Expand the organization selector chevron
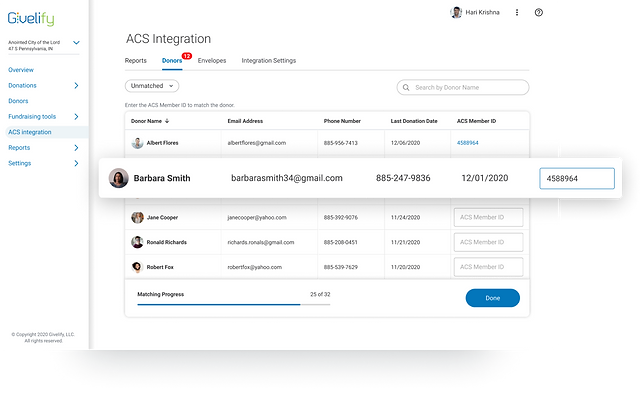This screenshot has width=644, height=396. coord(76,42)
